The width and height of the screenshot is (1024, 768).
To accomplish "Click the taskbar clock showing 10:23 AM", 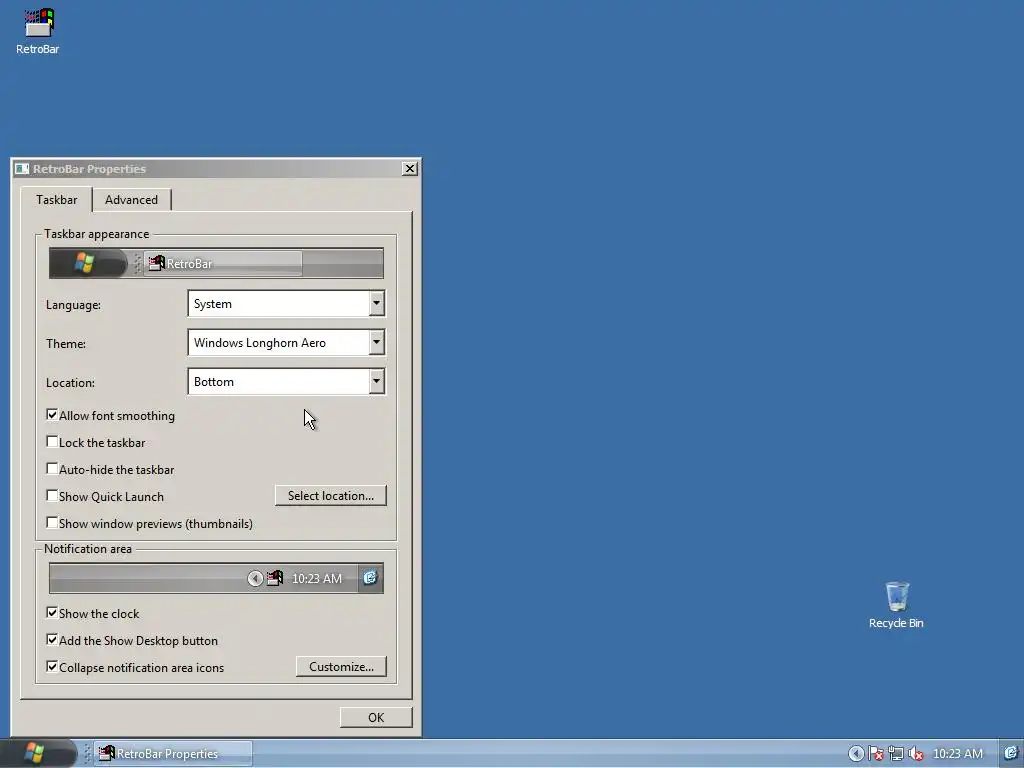I will (957, 754).
